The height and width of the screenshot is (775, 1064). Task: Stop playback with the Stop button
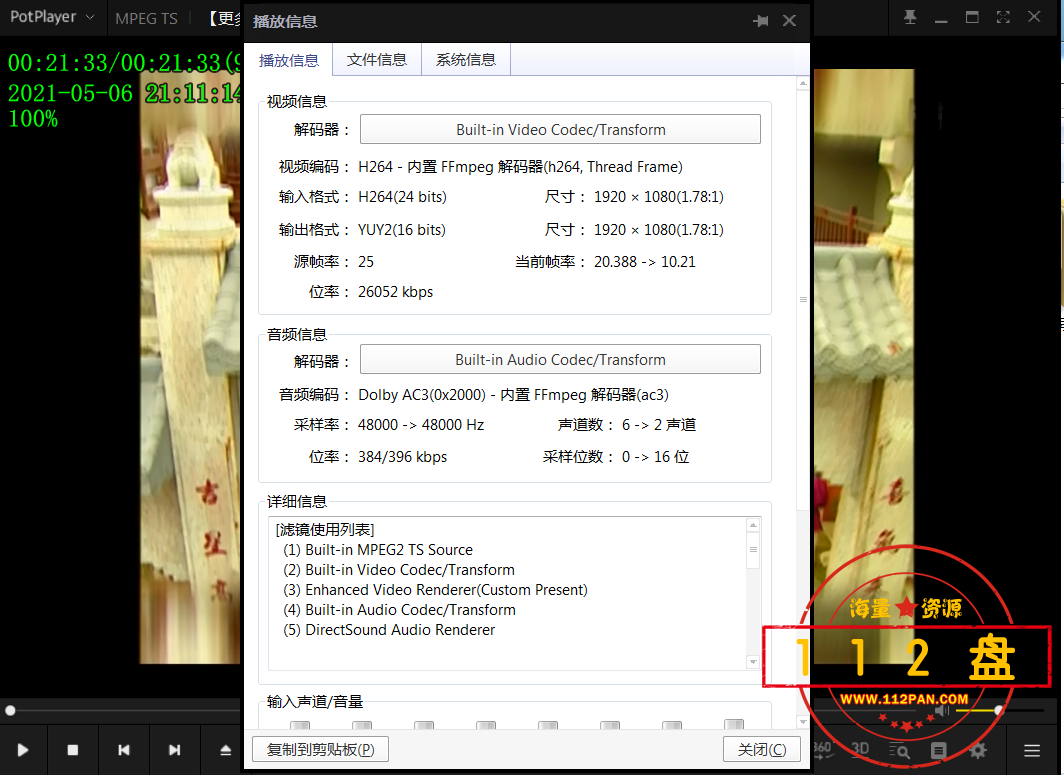click(x=73, y=750)
